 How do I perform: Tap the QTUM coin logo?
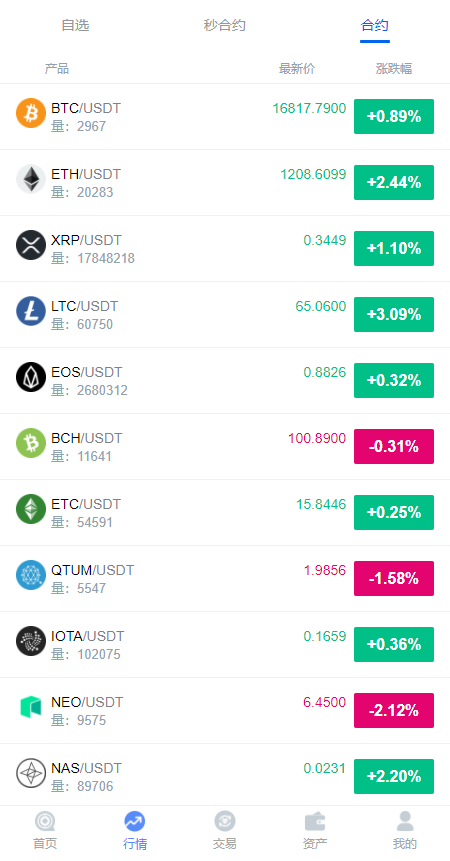click(x=31, y=575)
